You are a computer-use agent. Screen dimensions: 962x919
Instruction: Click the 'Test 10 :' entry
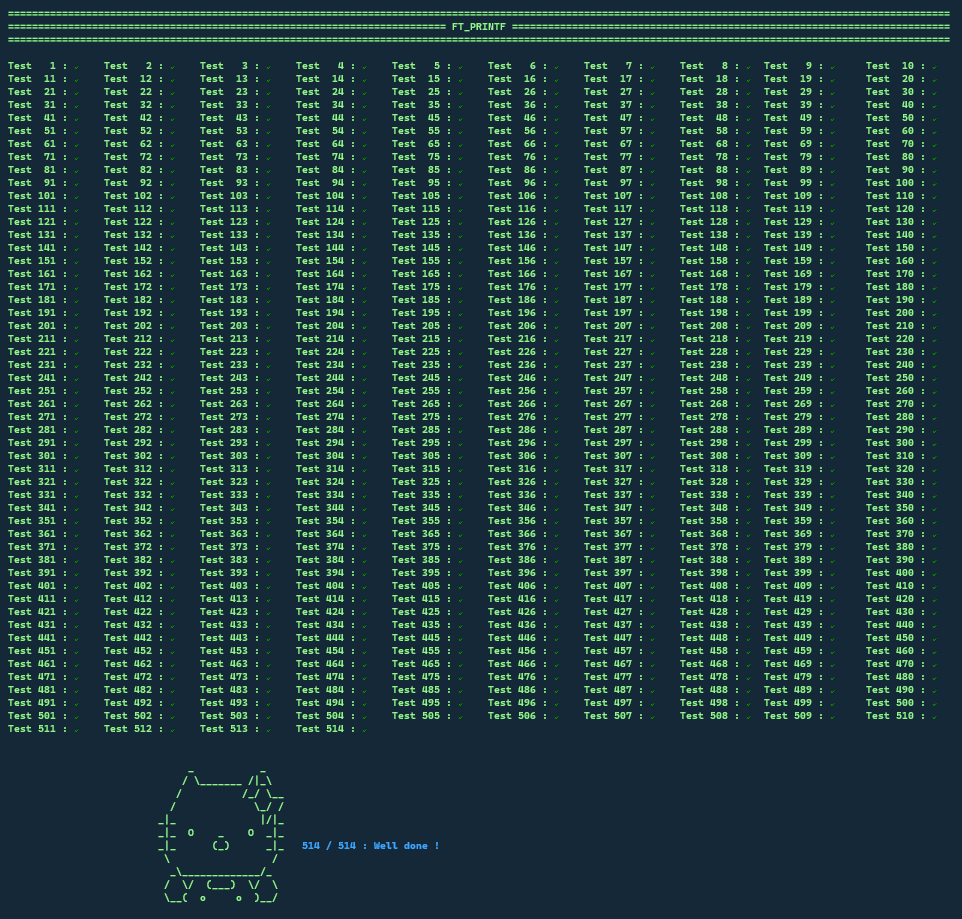[895, 66]
